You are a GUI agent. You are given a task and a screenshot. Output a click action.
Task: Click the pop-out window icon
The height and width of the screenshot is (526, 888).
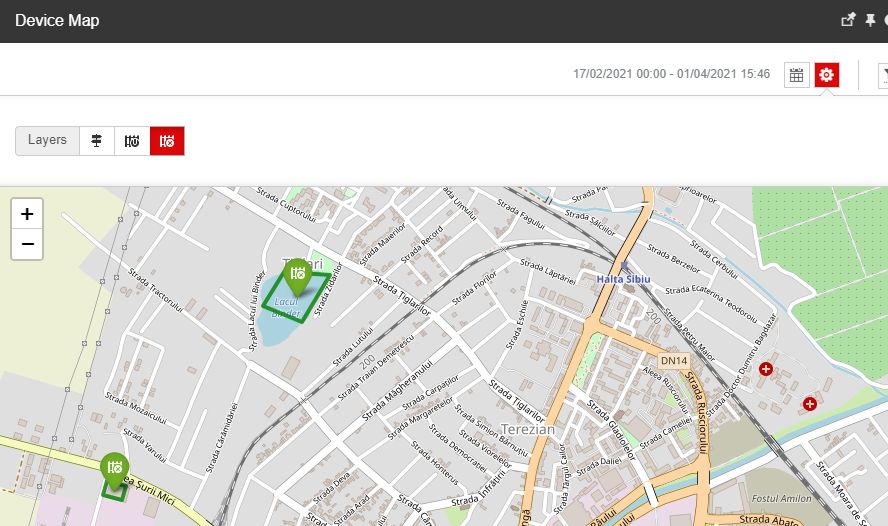848,20
